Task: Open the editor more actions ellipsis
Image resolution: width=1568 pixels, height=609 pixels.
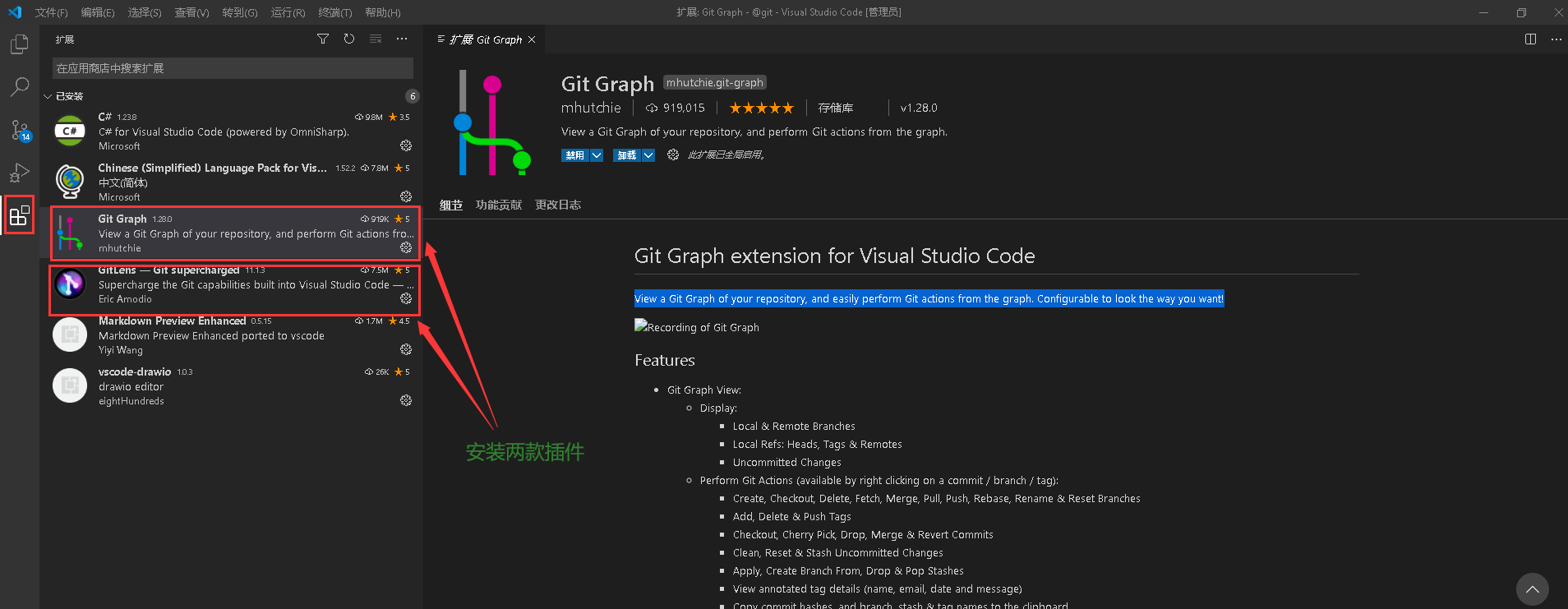Action: click(1556, 39)
